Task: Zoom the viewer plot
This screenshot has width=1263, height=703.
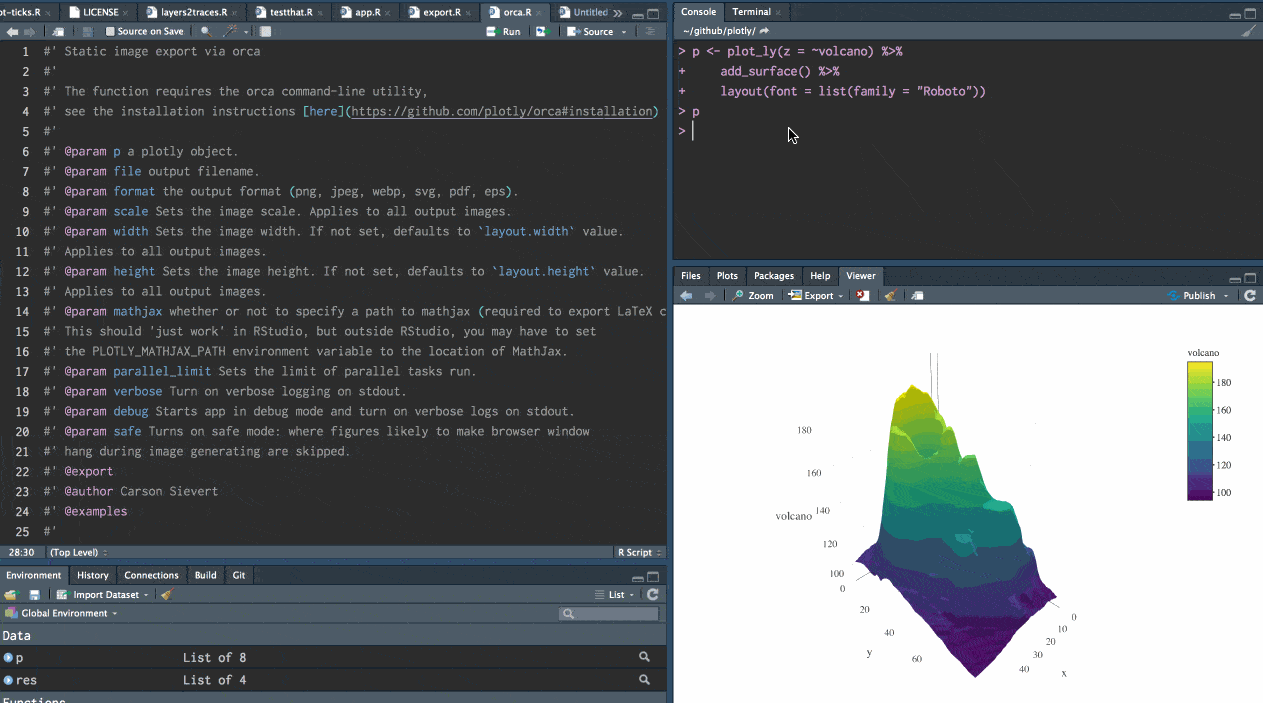Action: coord(753,296)
